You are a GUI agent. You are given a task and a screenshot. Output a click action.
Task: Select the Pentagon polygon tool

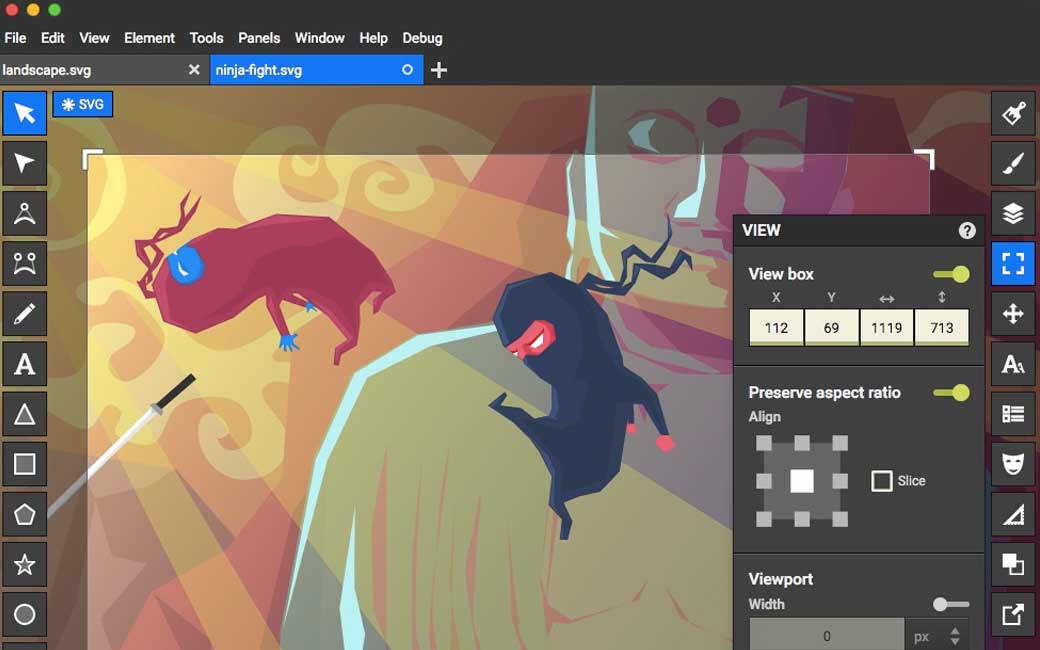coord(24,515)
